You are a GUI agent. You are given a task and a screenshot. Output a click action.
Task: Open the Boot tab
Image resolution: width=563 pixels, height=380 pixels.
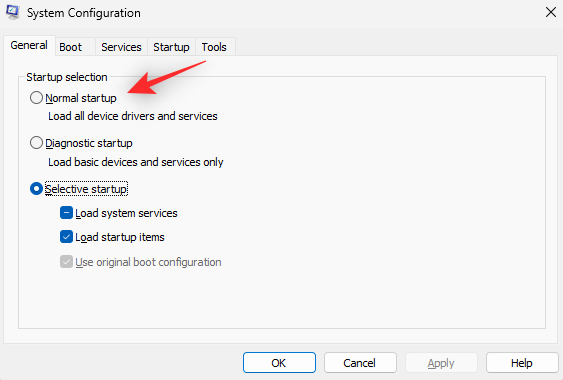pos(71,47)
